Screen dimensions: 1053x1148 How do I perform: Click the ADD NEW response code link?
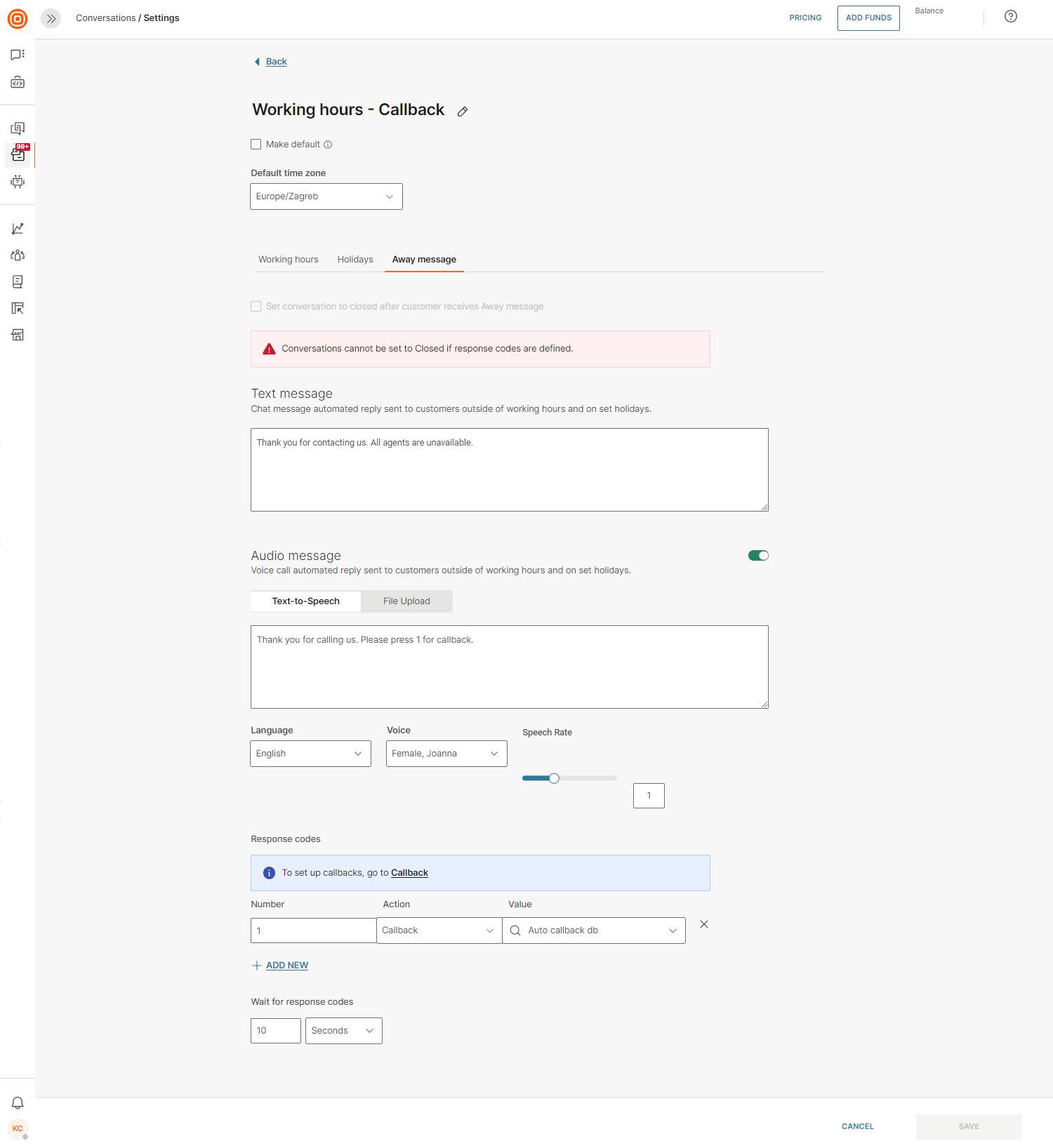tap(286, 966)
